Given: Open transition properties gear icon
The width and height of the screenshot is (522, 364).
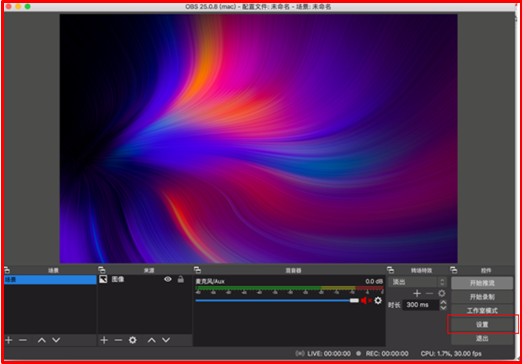Looking at the screenshot, I should coord(442,294).
